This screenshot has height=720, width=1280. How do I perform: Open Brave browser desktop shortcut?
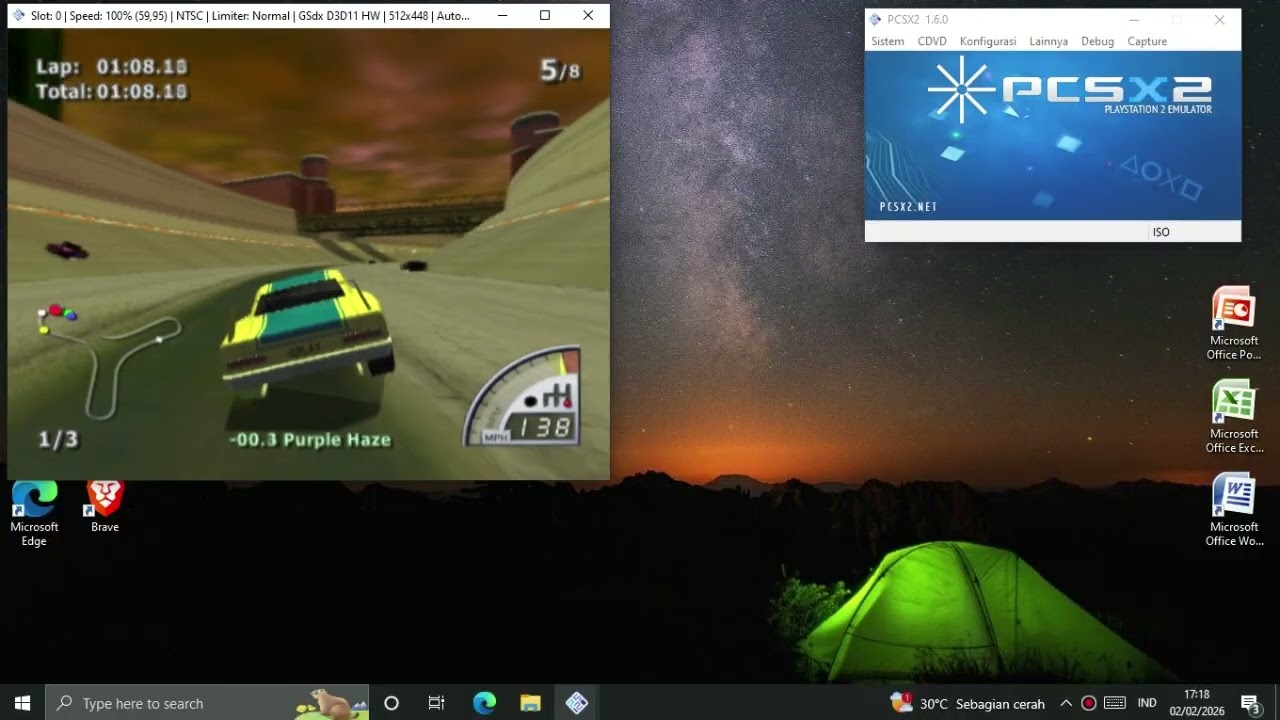(105, 507)
